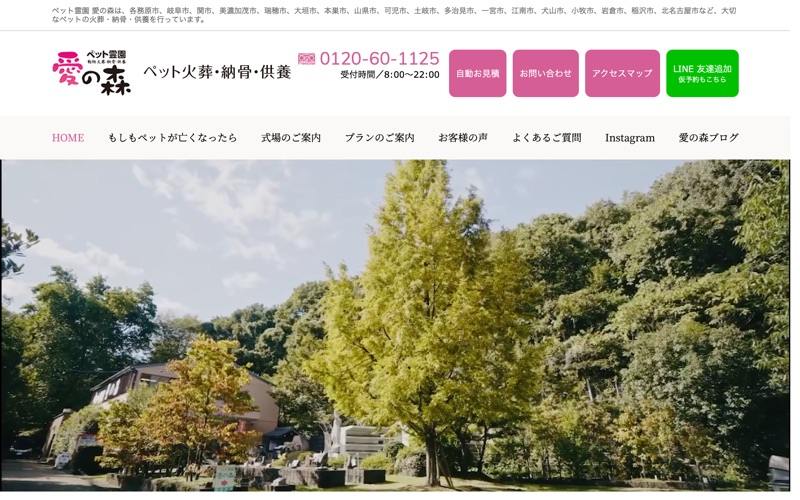This screenshot has width=800, height=500.
Task: Go to HOME menu item
Action: tap(68, 138)
